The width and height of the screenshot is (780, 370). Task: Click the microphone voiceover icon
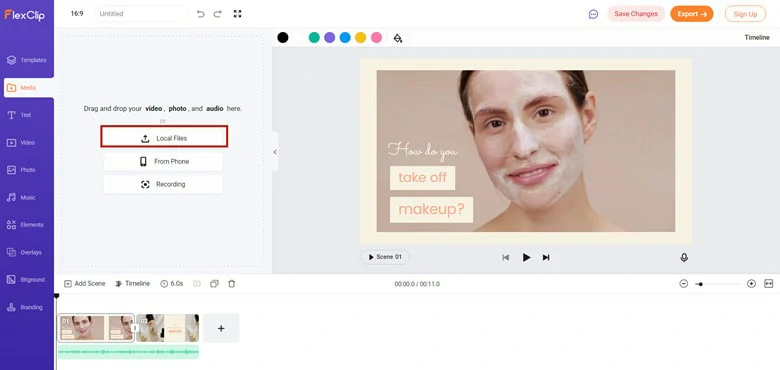pyautogui.click(x=684, y=257)
